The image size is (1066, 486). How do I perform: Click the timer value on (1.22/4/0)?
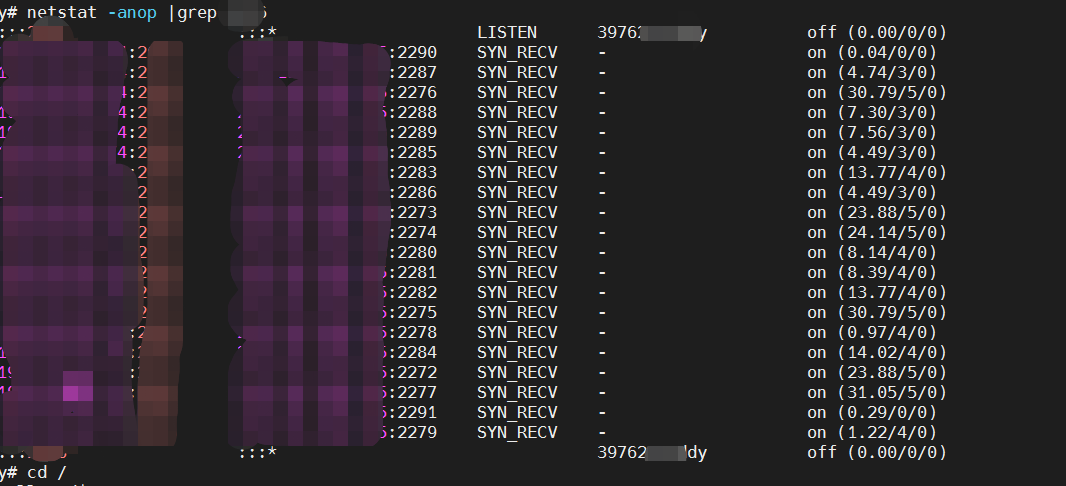[x=872, y=432]
